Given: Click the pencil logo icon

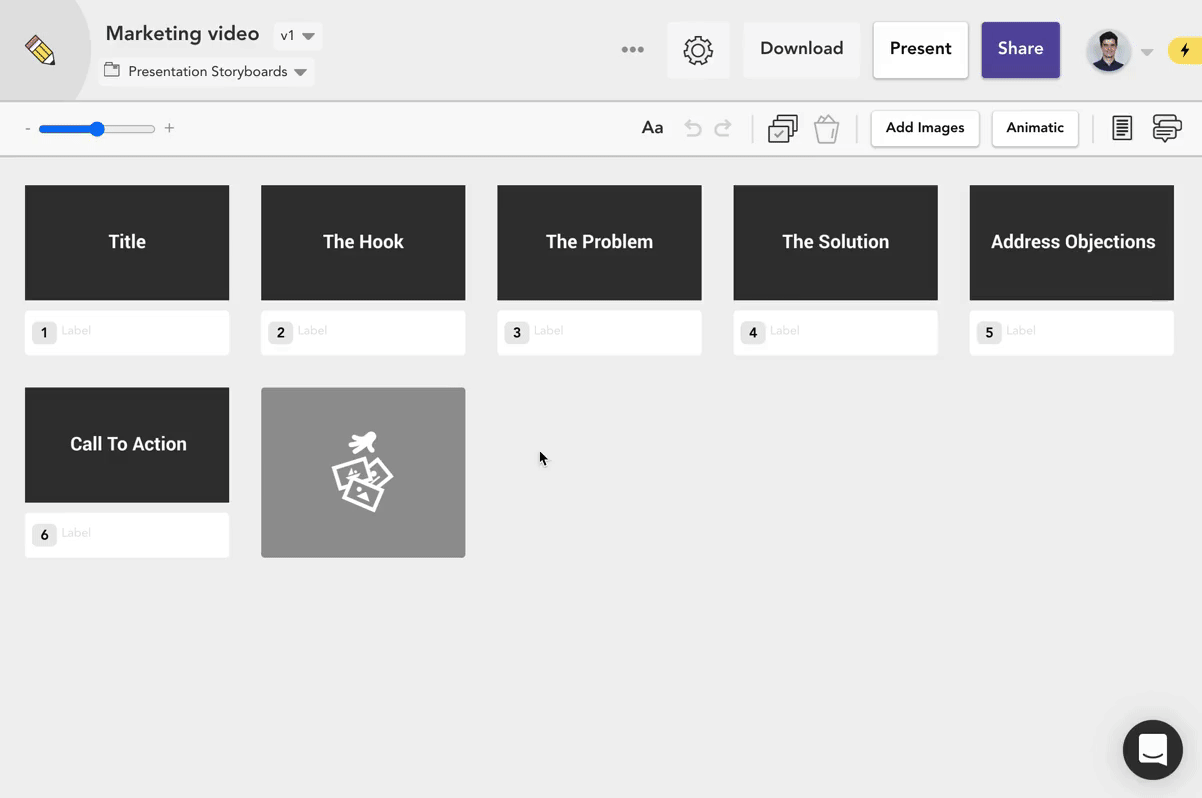Looking at the screenshot, I should click(40, 50).
